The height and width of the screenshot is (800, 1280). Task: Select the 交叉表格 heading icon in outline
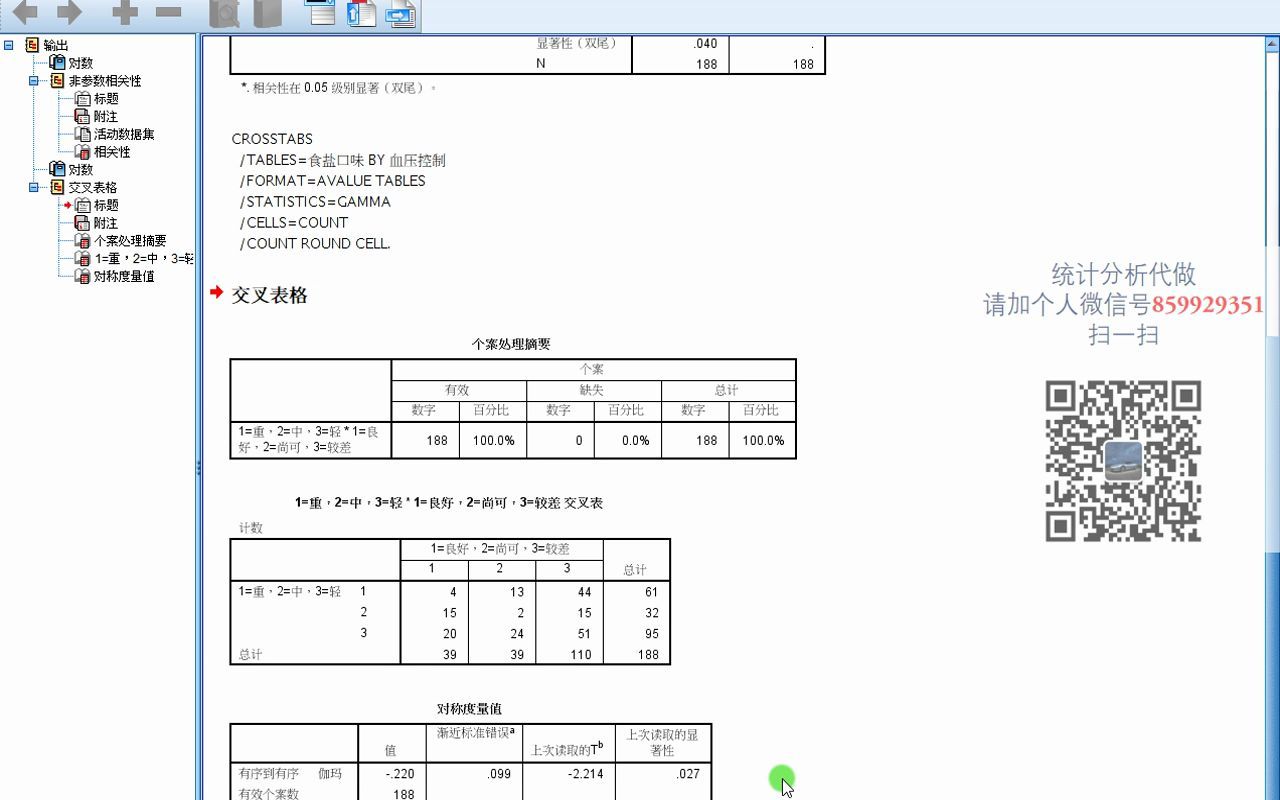[x=58, y=187]
